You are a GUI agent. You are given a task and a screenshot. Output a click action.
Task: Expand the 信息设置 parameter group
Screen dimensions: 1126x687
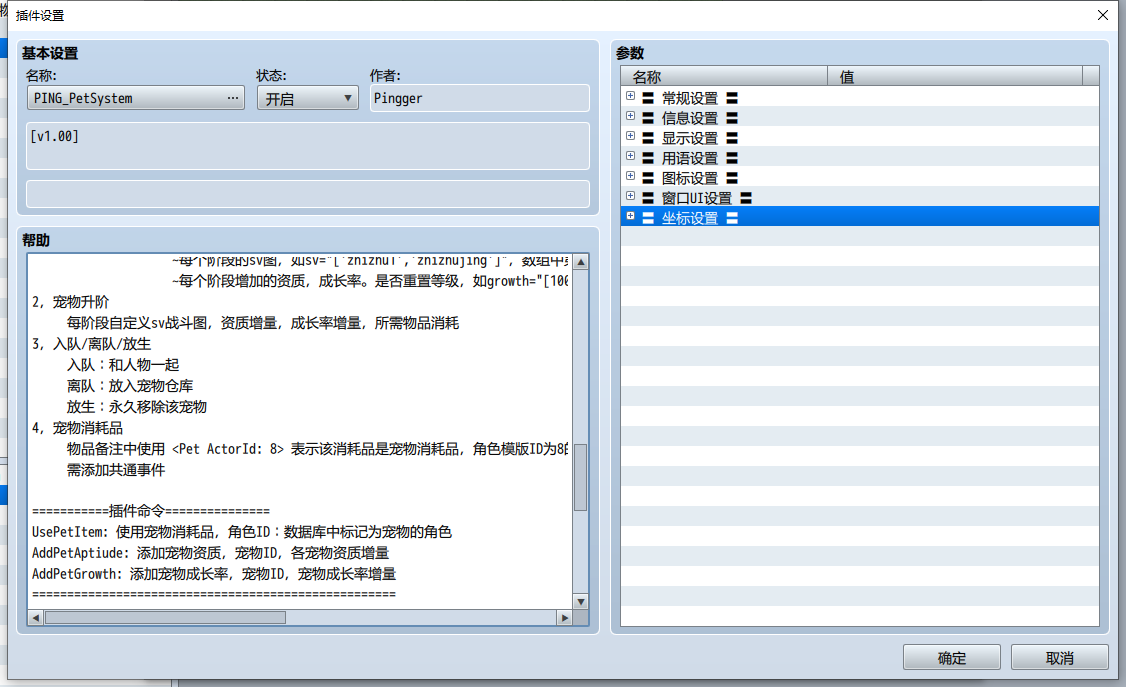[630, 116]
